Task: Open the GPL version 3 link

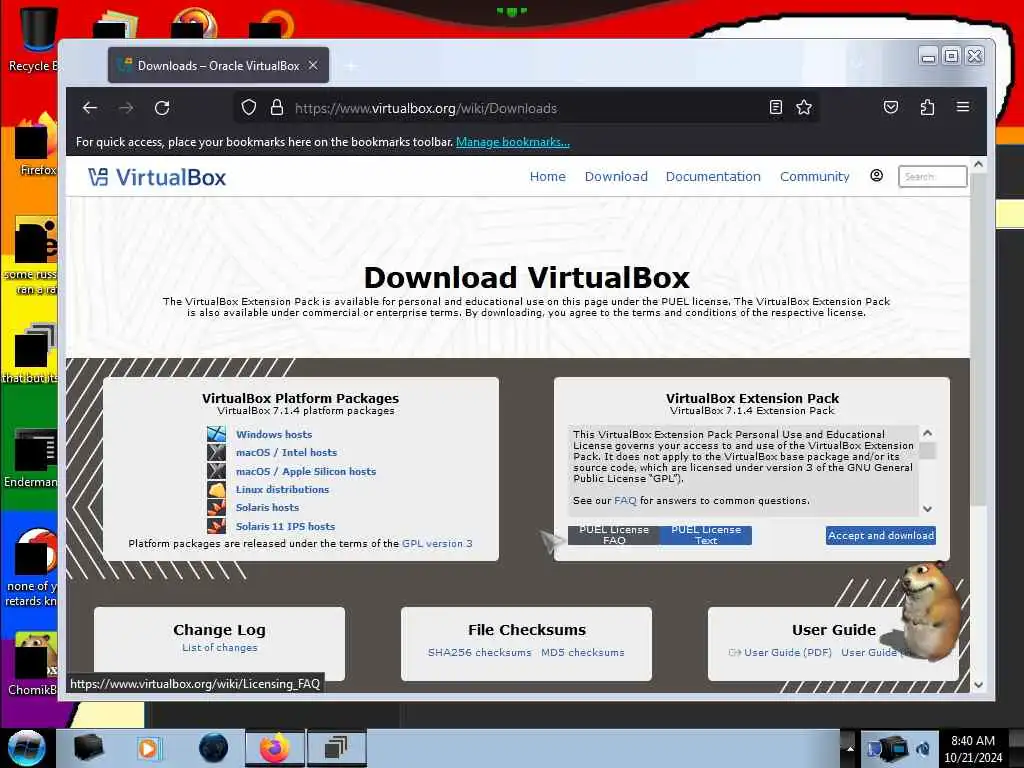Action: pyautogui.click(x=437, y=543)
